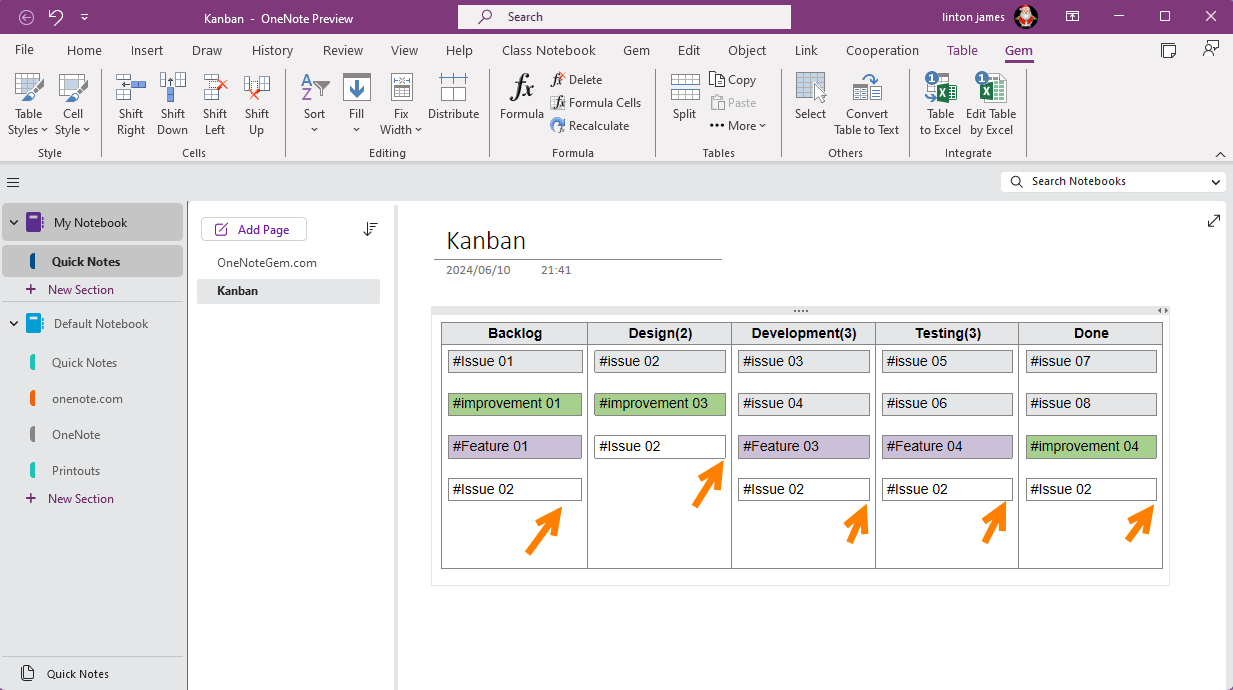The width and height of the screenshot is (1233, 690).
Task: Expand the More tables dropdown
Action: (x=738, y=126)
